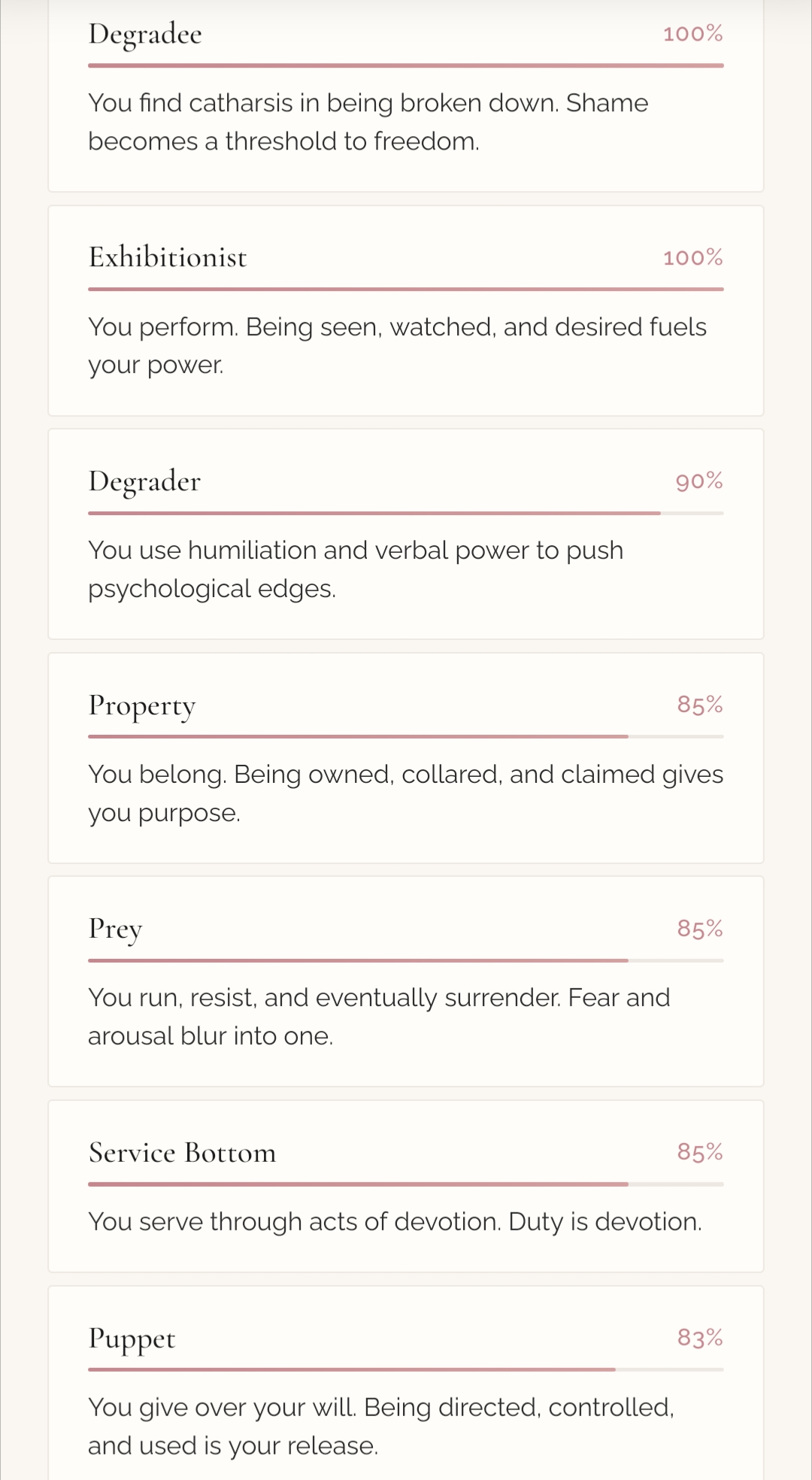Viewport: 812px width, 1480px height.
Task: Click the Property progress bar
Action: (x=406, y=737)
